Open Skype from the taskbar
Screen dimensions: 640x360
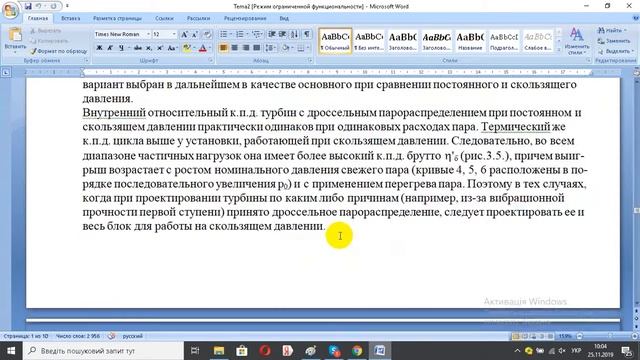pyautogui.click(x=334, y=351)
